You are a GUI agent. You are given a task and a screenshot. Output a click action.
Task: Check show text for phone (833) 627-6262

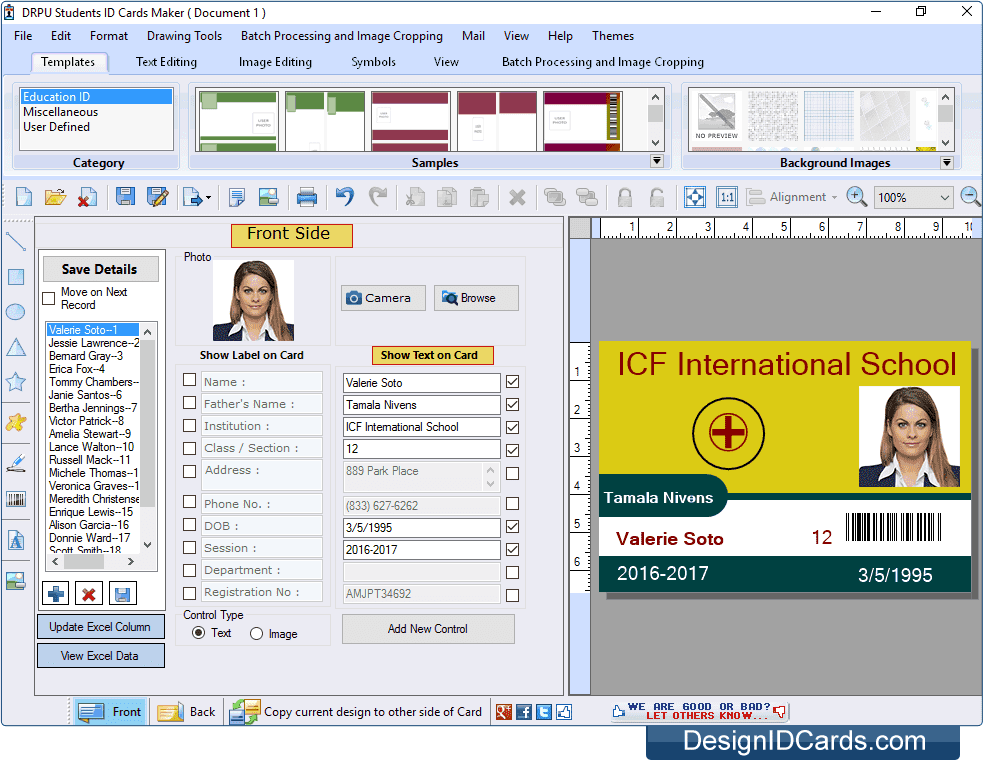click(512, 504)
